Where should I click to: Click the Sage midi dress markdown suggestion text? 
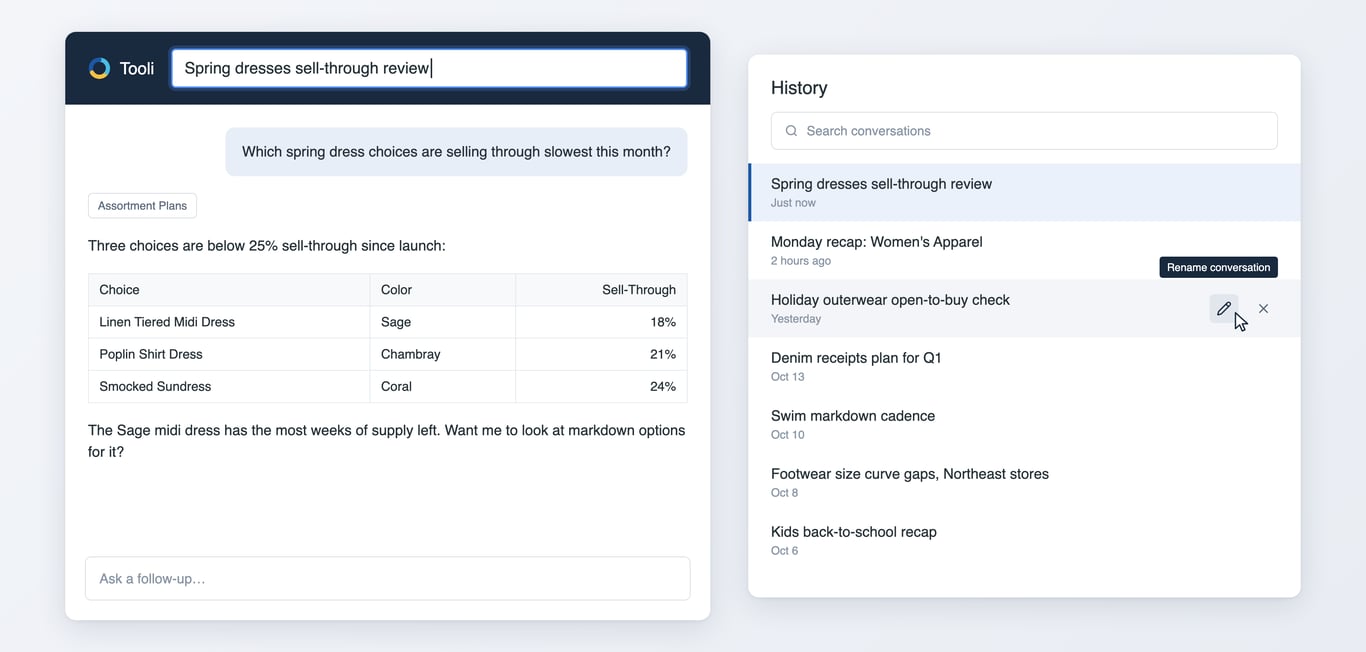[x=387, y=441]
